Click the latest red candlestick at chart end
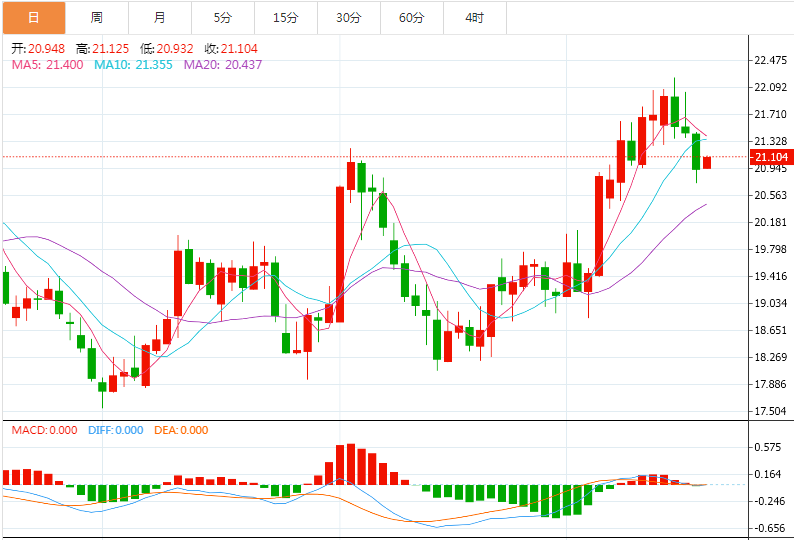Screen dimensions: 794x540 click(x=707, y=163)
